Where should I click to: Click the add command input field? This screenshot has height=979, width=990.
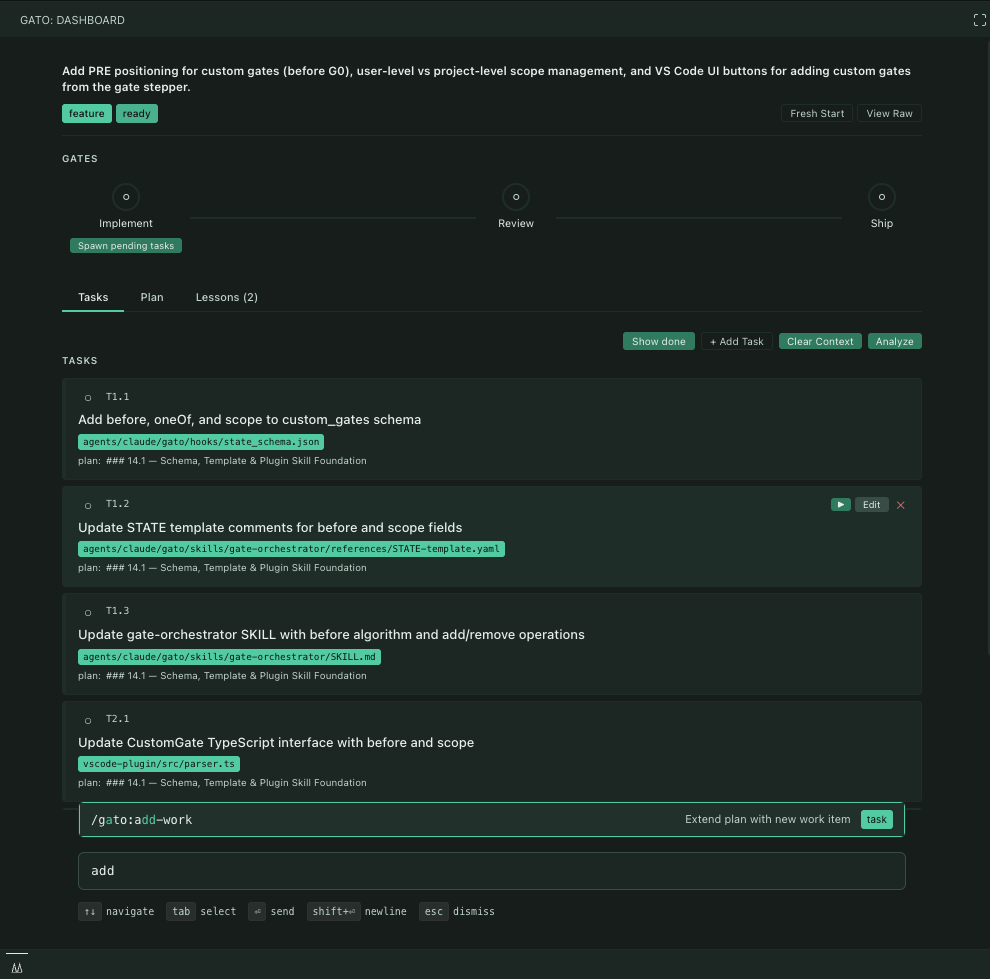click(491, 870)
